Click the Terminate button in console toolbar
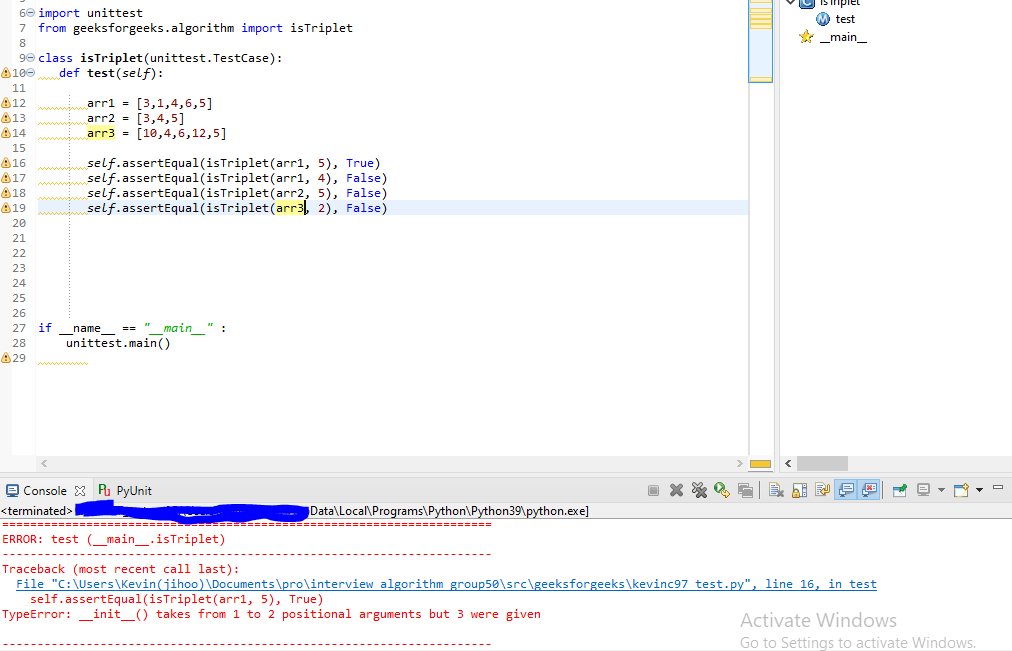The height and width of the screenshot is (651, 1012). [653, 491]
